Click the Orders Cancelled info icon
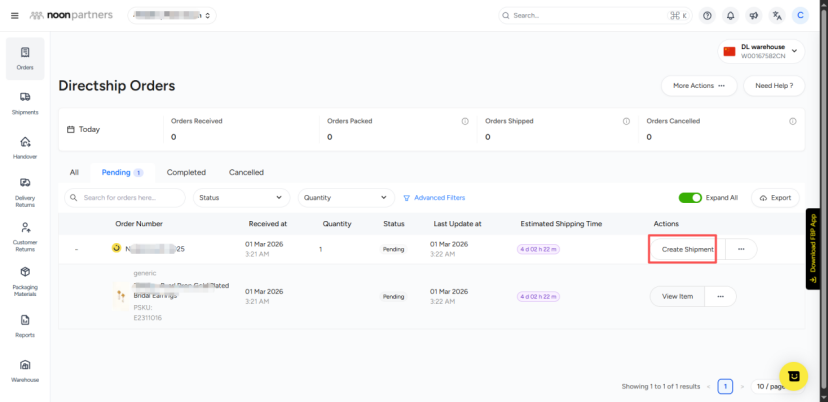 pos(793,121)
